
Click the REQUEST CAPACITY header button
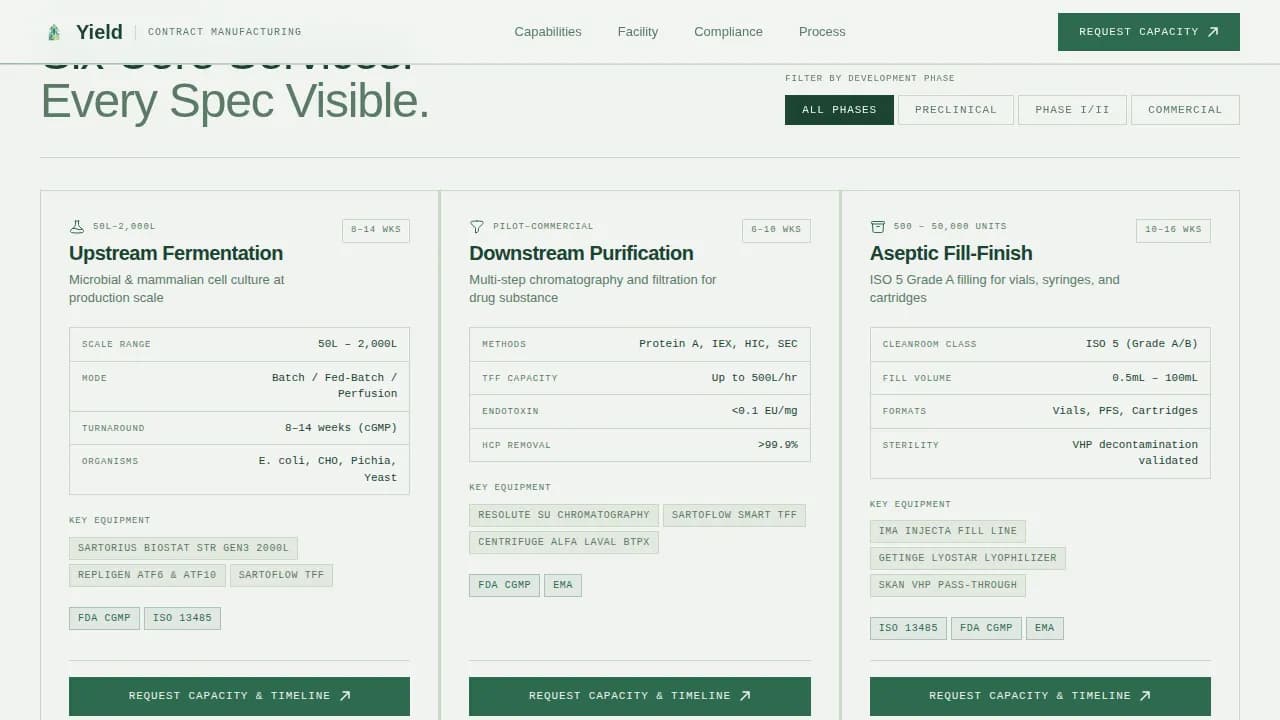[1148, 31]
